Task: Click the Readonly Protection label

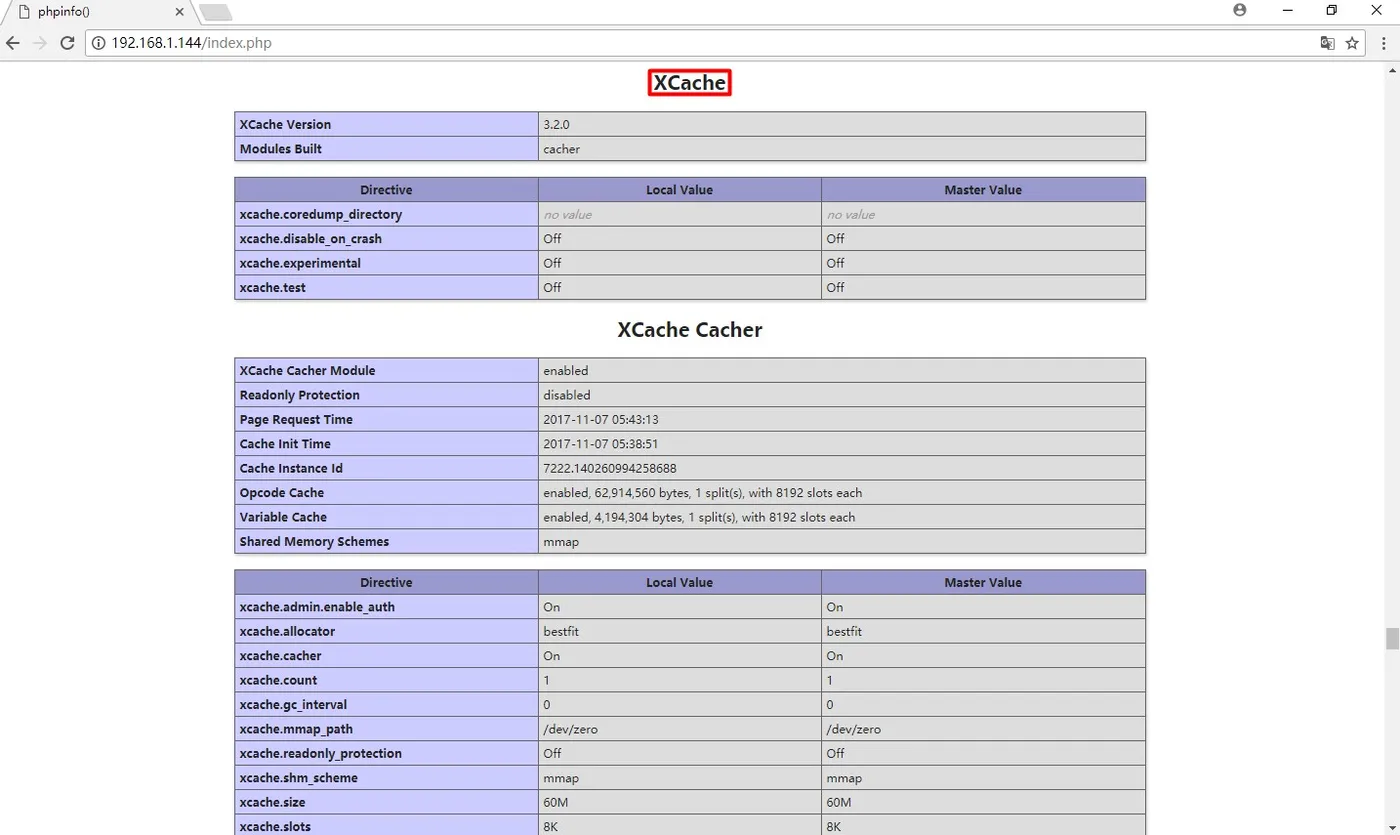Action: point(299,395)
